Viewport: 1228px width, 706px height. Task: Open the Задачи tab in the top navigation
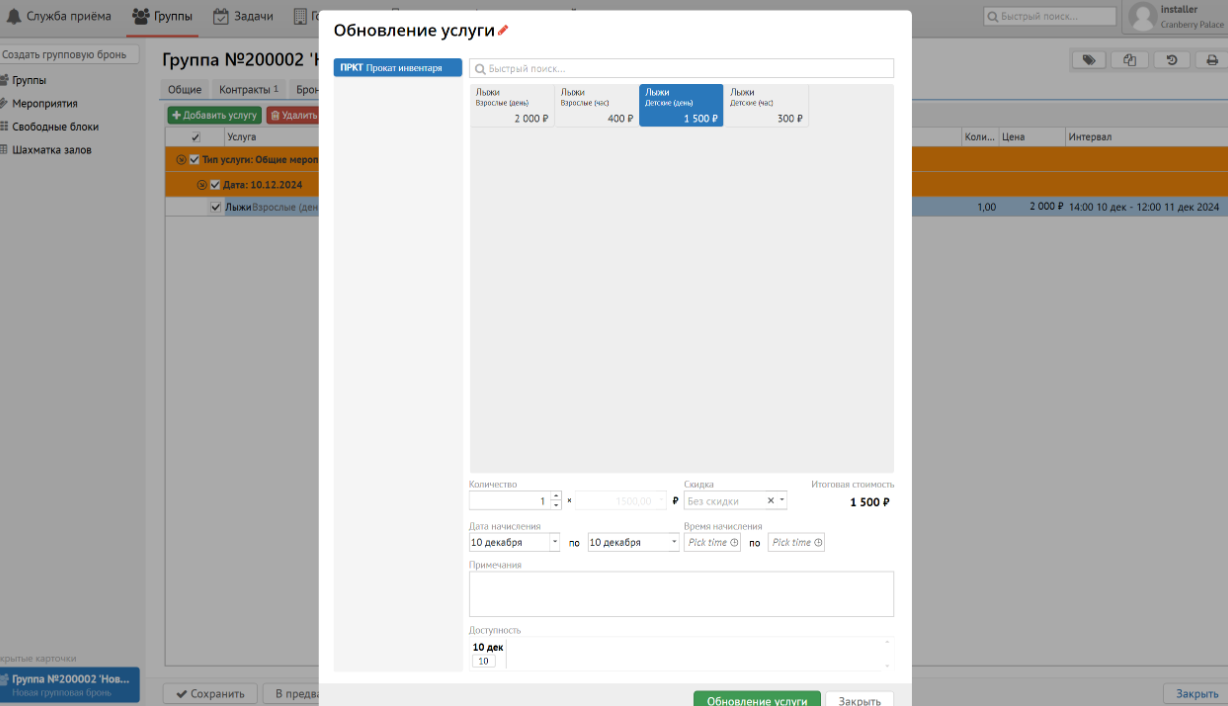click(243, 17)
